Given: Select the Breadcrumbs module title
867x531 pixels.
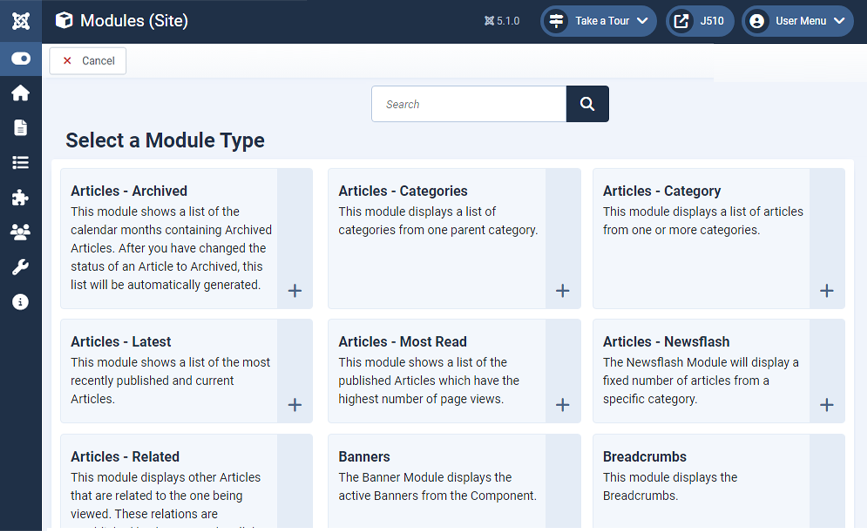Looking at the screenshot, I should (x=645, y=457).
